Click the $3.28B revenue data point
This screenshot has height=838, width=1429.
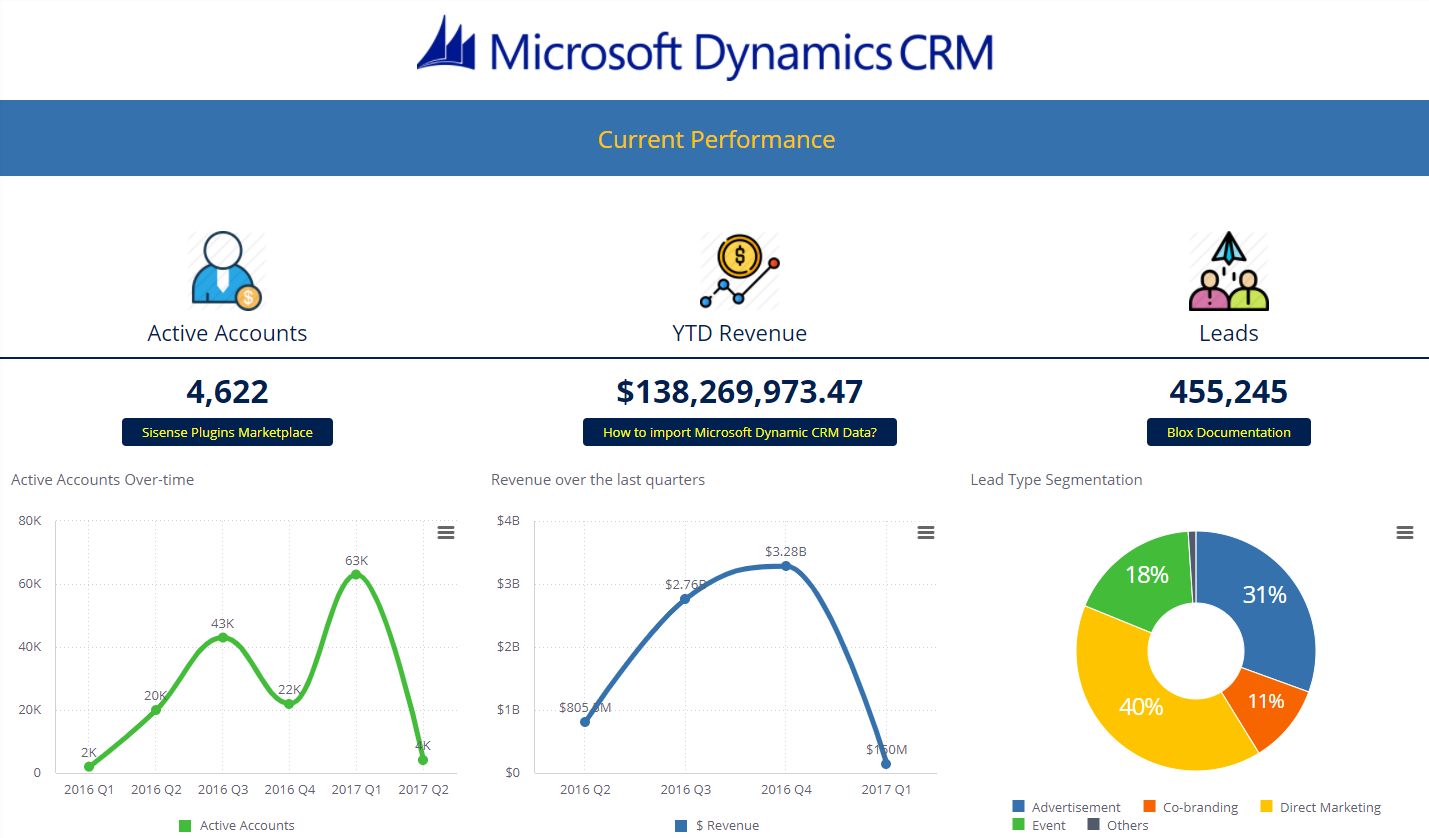(786, 566)
